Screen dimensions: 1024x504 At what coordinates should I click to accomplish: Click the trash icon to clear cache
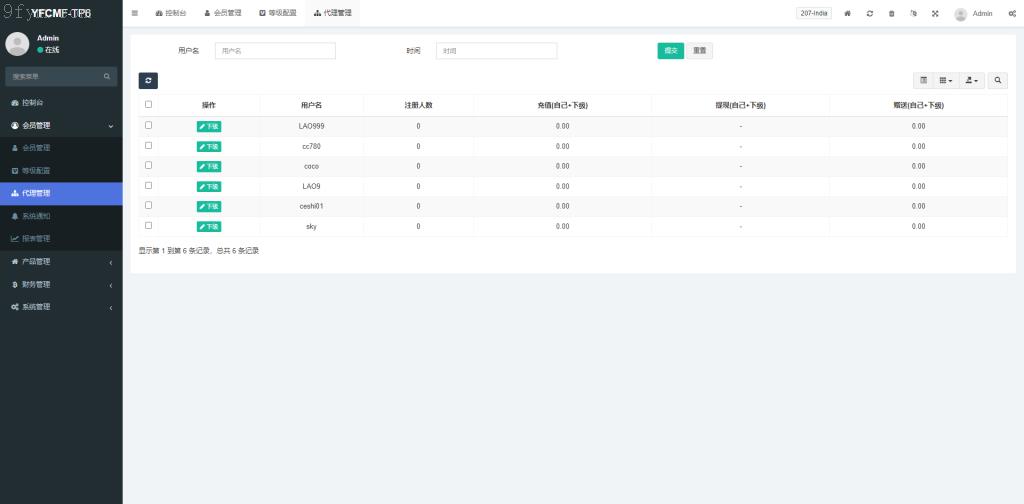click(x=892, y=14)
